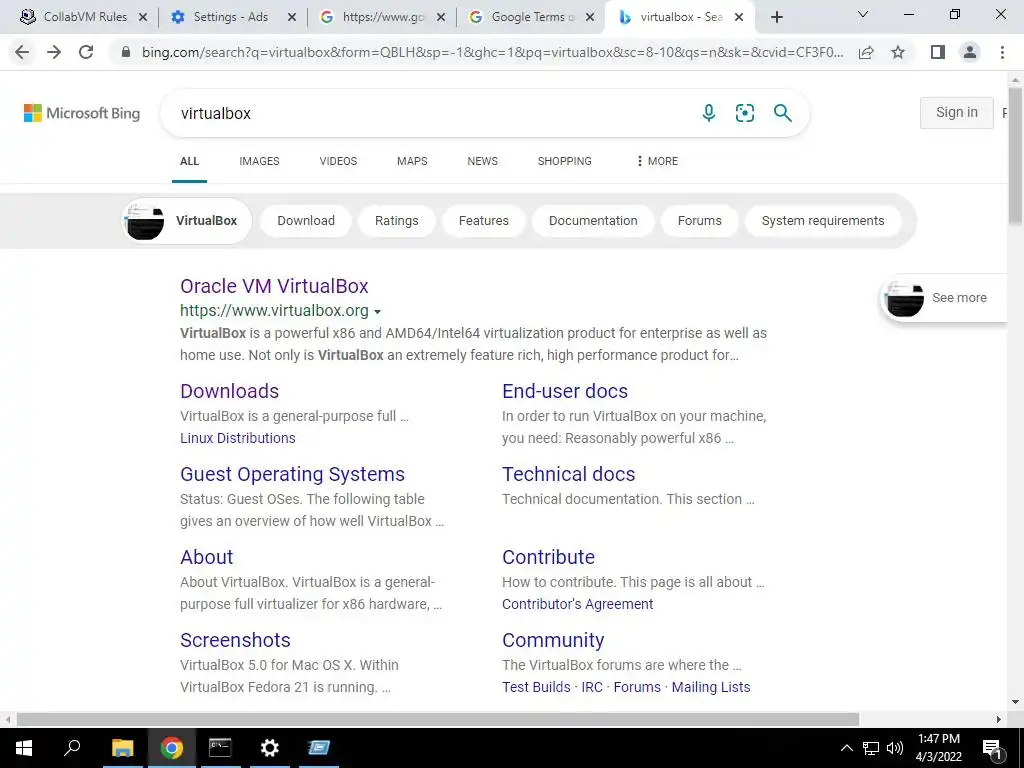Image resolution: width=1024 pixels, height=768 pixels.
Task: Open the Chrome side panel icon
Action: pyautogui.click(x=938, y=52)
